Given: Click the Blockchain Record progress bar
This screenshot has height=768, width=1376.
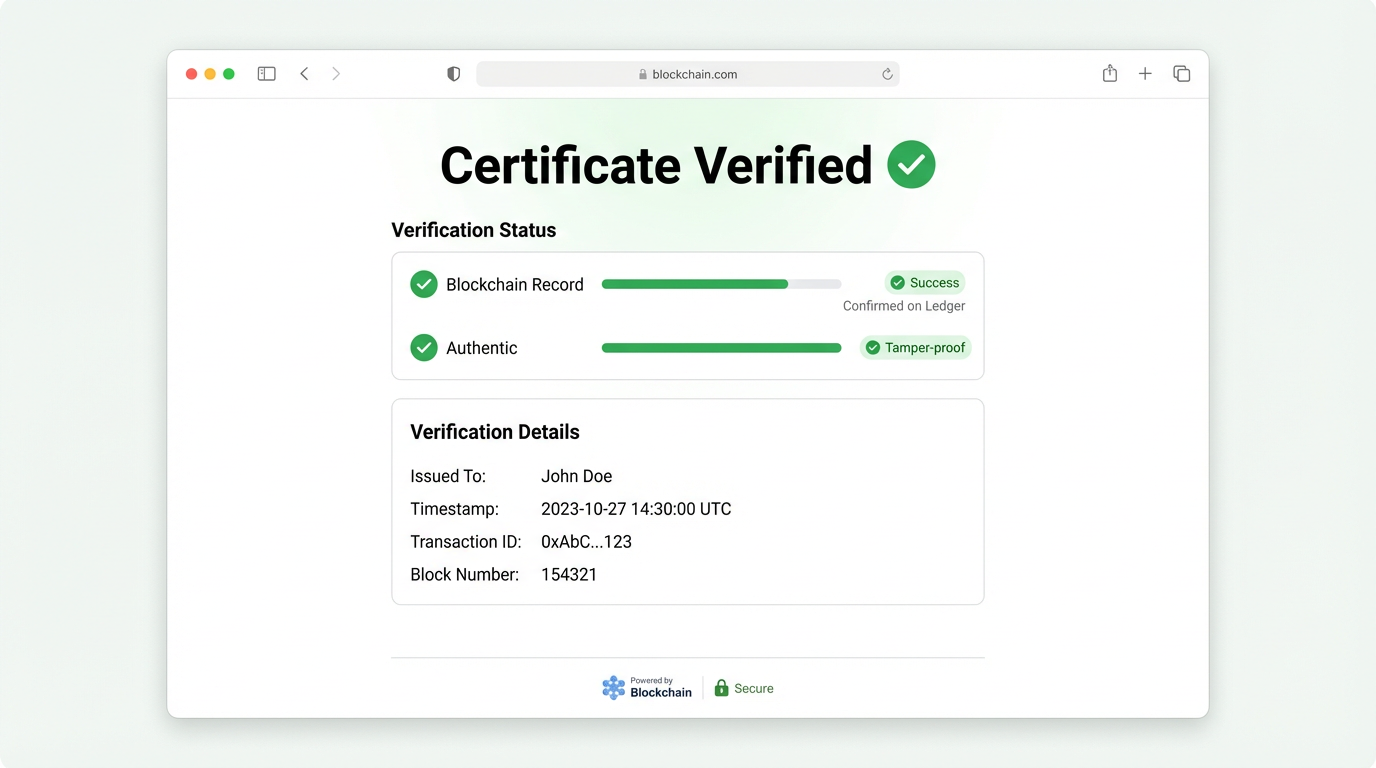Looking at the screenshot, I should coord(720,284).
